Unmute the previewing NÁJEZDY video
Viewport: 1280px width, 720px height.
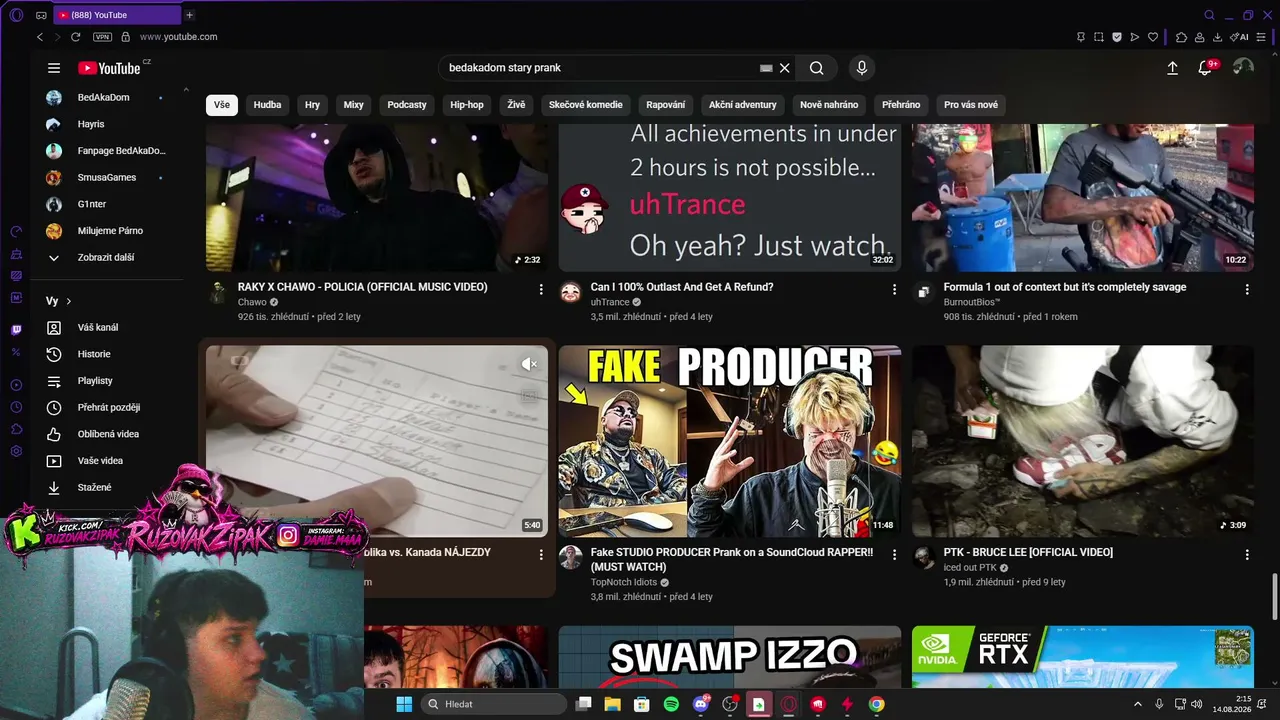(x=529, y=364)
